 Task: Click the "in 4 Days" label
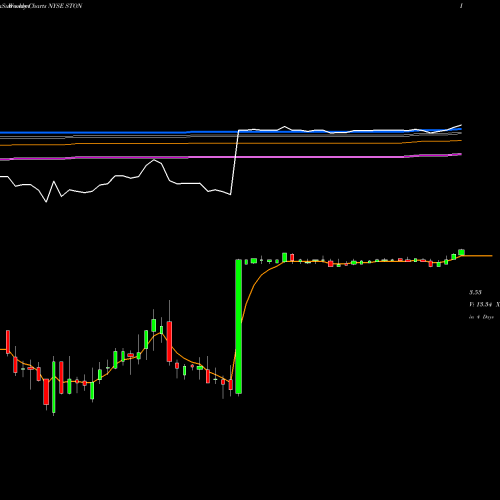[481, 317]
